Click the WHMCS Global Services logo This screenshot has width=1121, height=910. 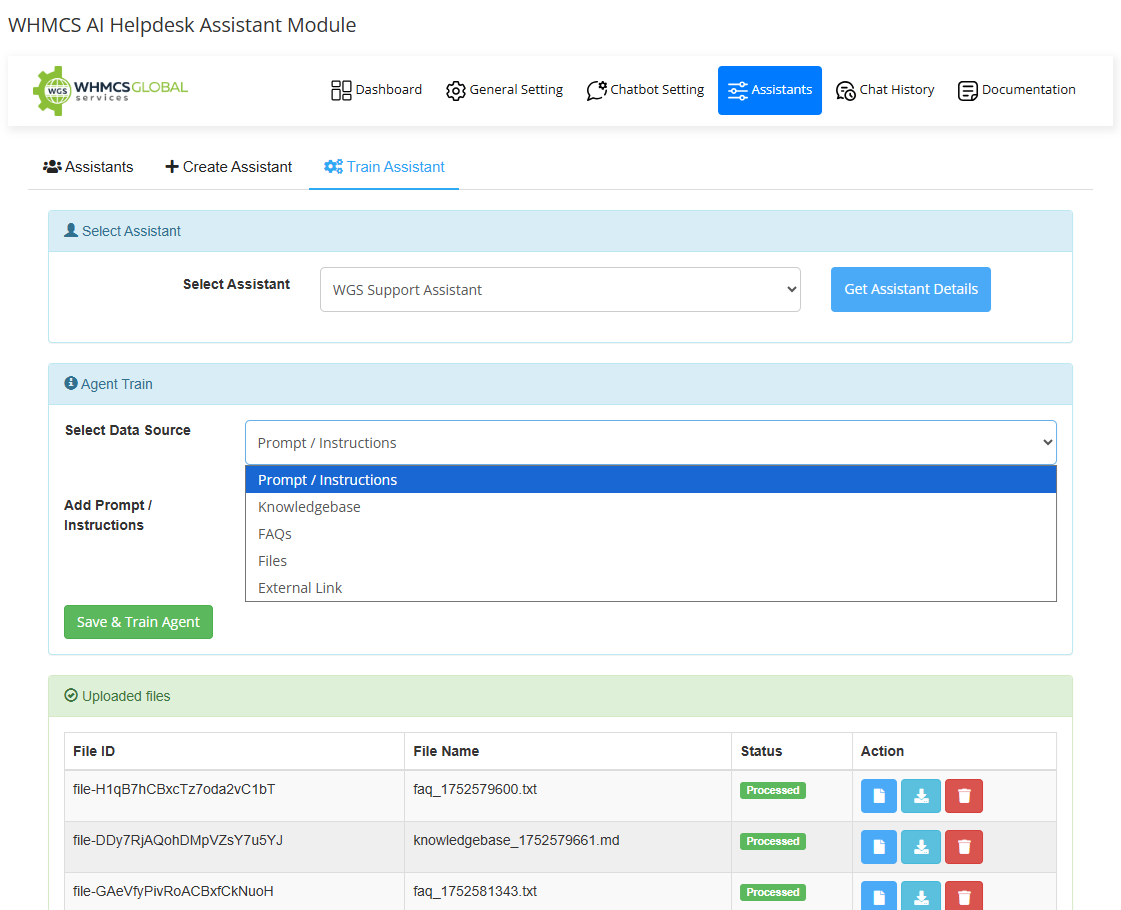[x=110, y=90]
